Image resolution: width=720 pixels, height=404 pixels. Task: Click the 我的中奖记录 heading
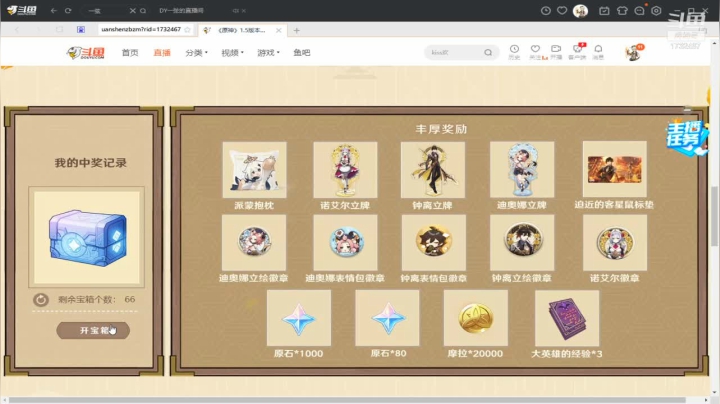pyautogui.click(x=90, y=163)
